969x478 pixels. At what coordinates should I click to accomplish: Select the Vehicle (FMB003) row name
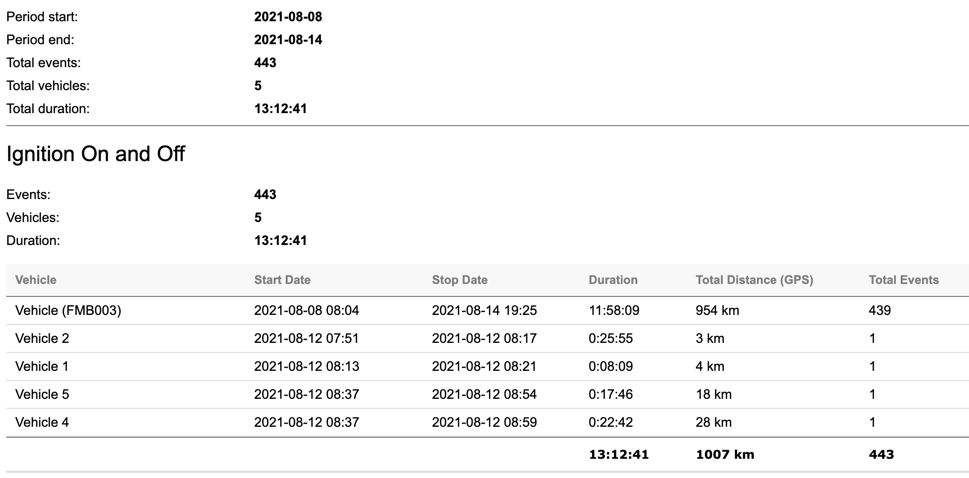68,311
